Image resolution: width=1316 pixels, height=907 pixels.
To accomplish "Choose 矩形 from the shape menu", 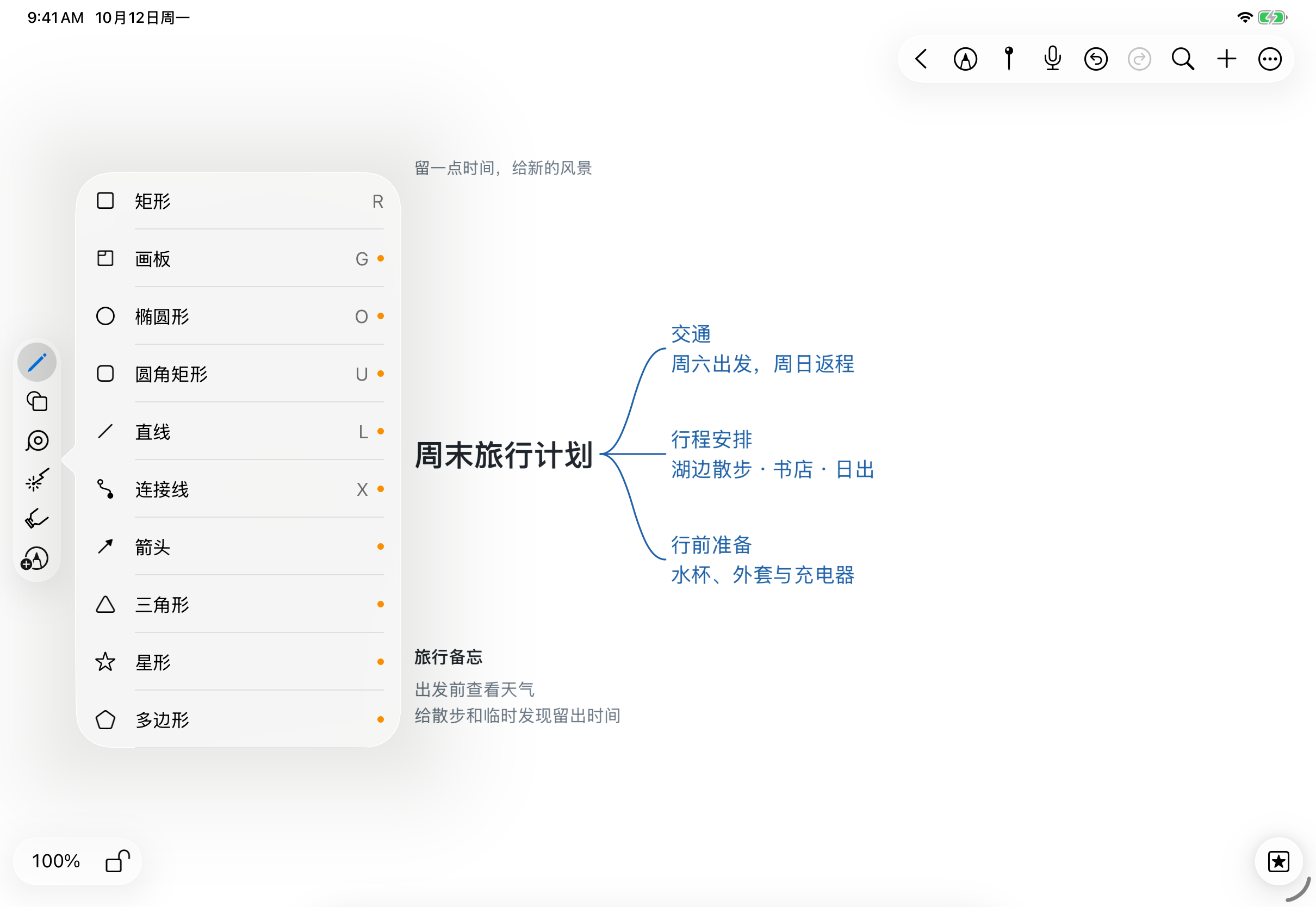I will [238, 201].
